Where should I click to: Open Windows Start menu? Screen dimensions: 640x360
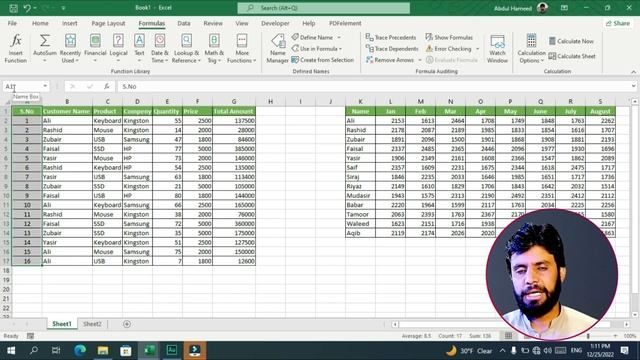coord(11,351)
